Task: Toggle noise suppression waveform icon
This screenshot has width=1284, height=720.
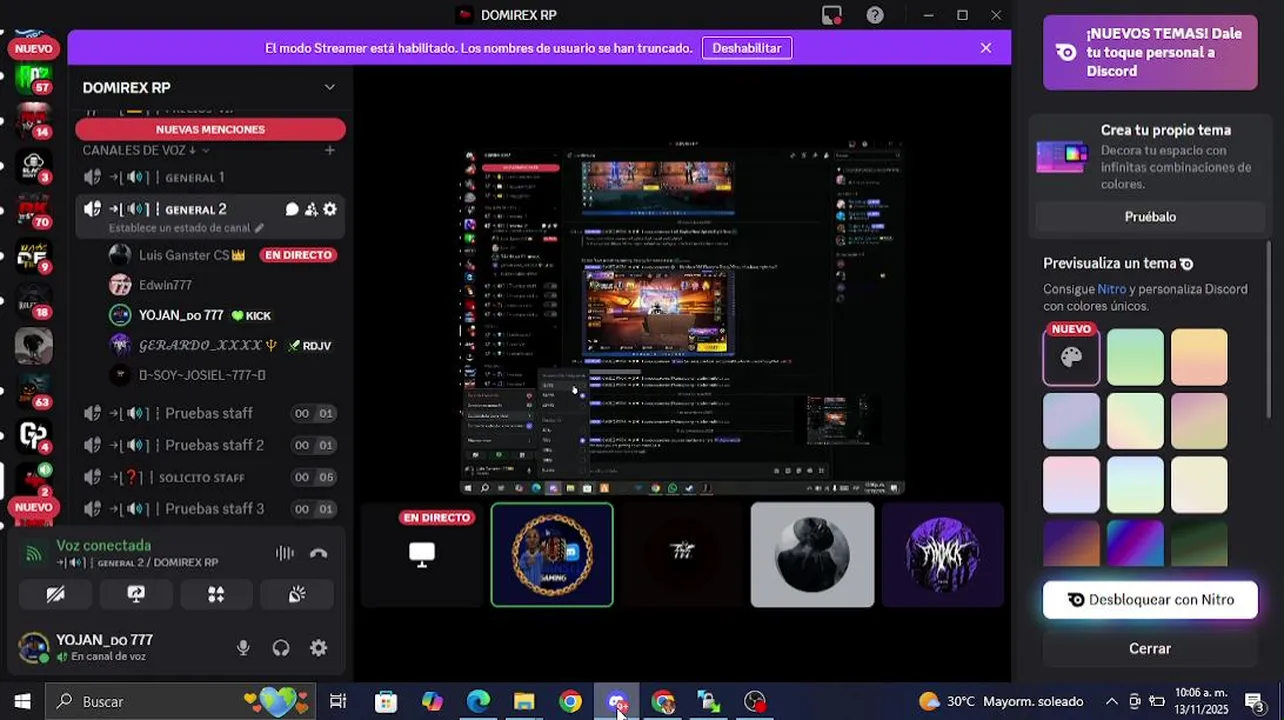Action: point(285,553)
